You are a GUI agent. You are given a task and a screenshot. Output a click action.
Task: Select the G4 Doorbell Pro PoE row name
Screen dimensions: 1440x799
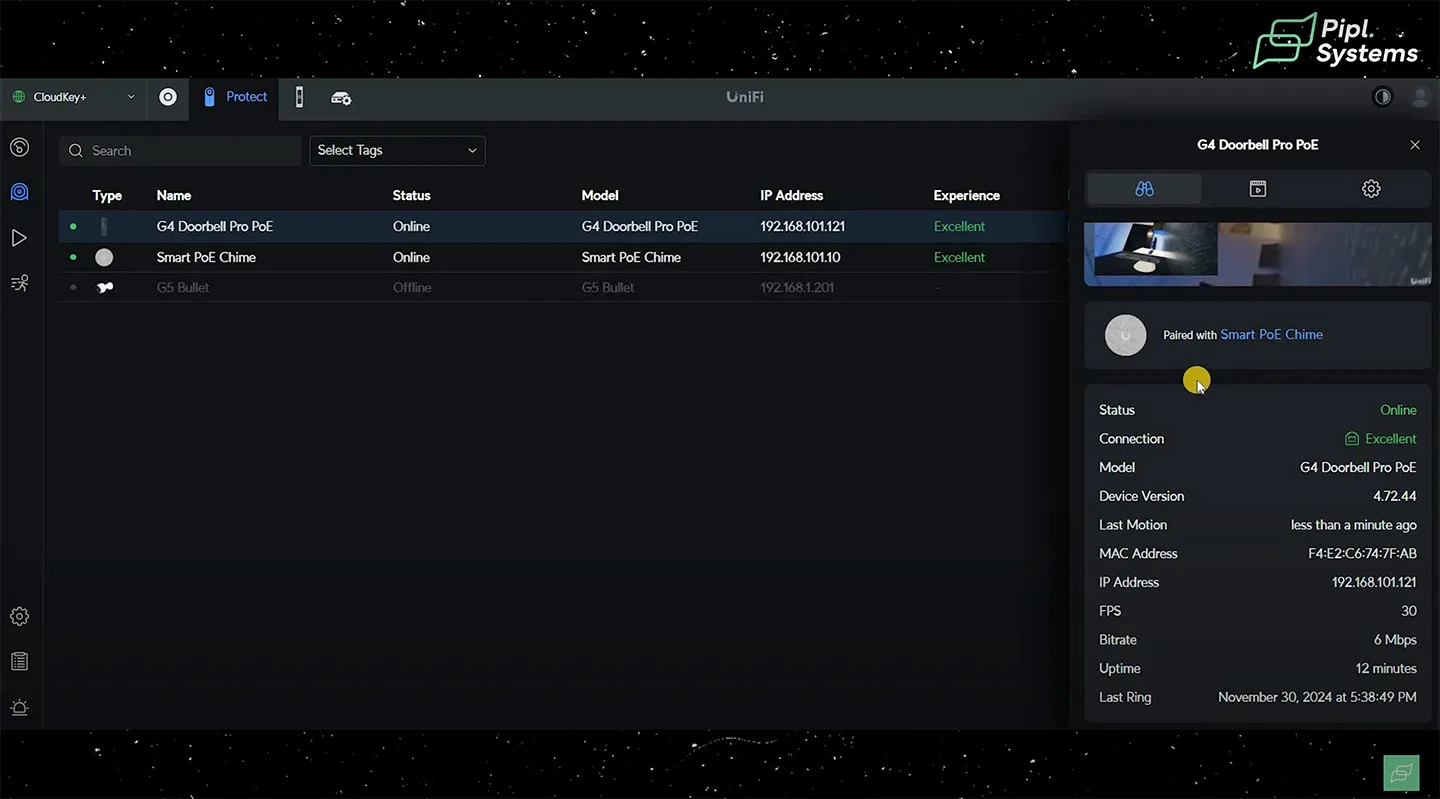click(x=215, y=227)
